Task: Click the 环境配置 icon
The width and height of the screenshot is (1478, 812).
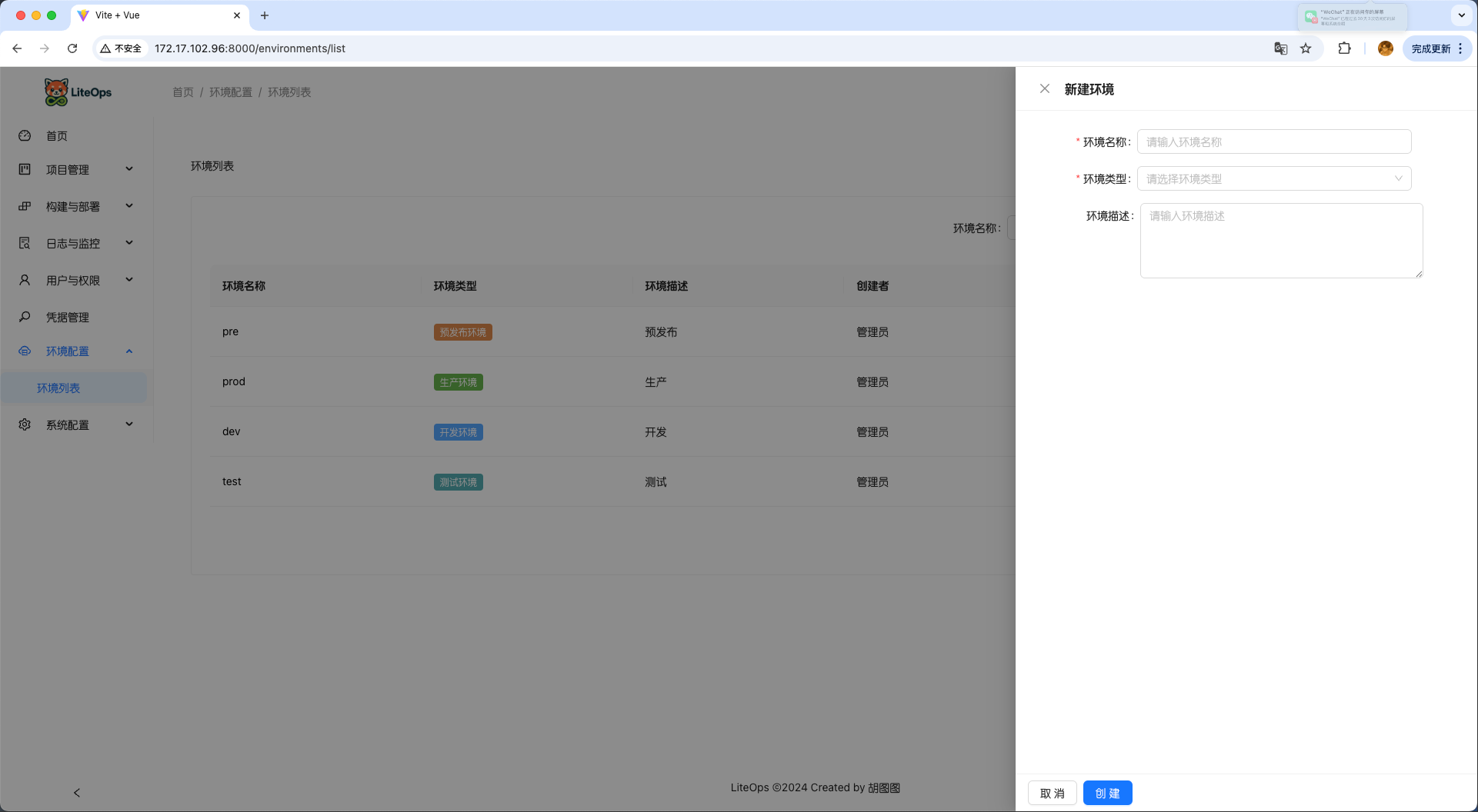Action: (25, 351)
